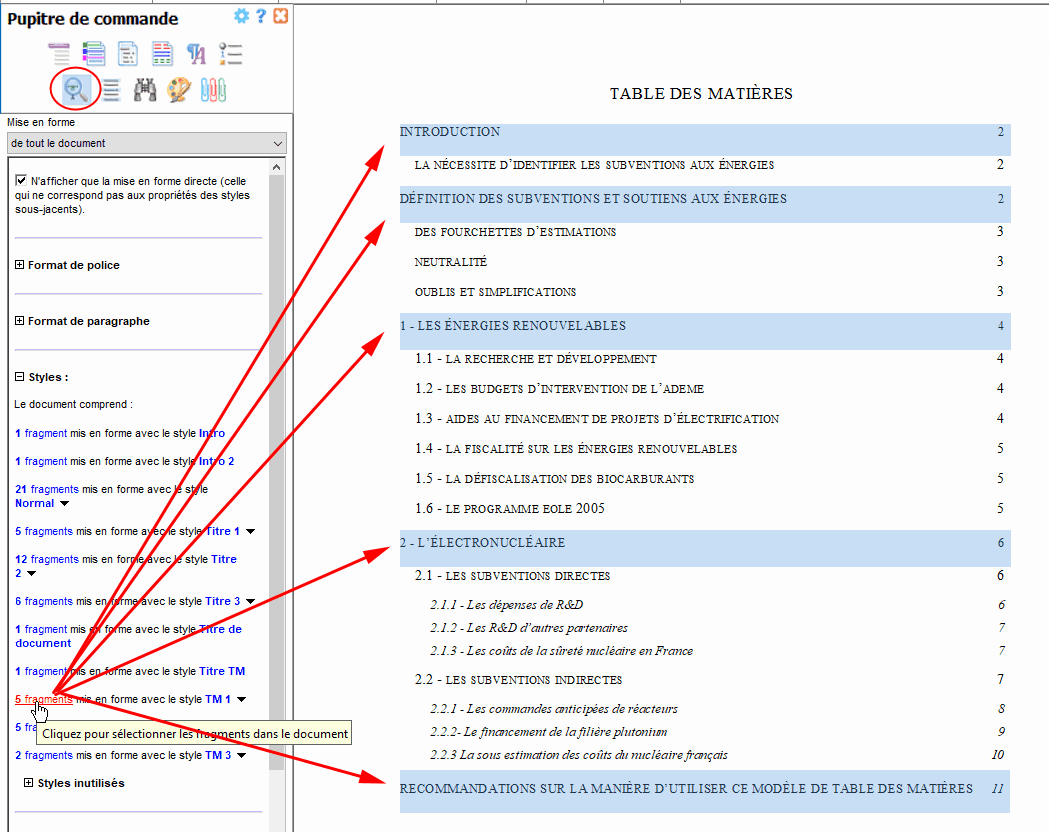Select the 2 fragments link for TM 3
1049x832 pixels.
click(x=43, y=755)
